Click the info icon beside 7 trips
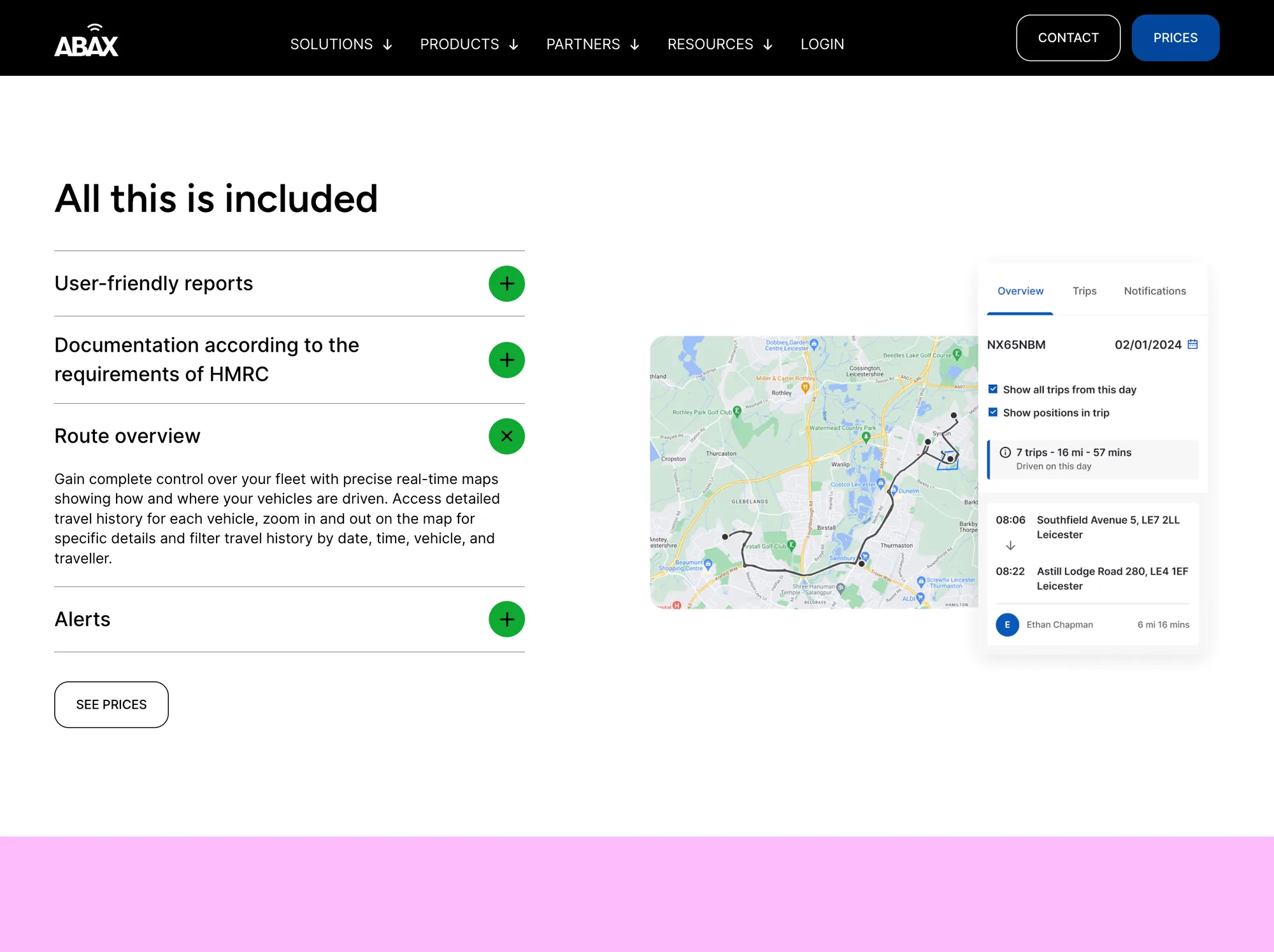The image size is (1274, 952). click(x=1005, y=452)
